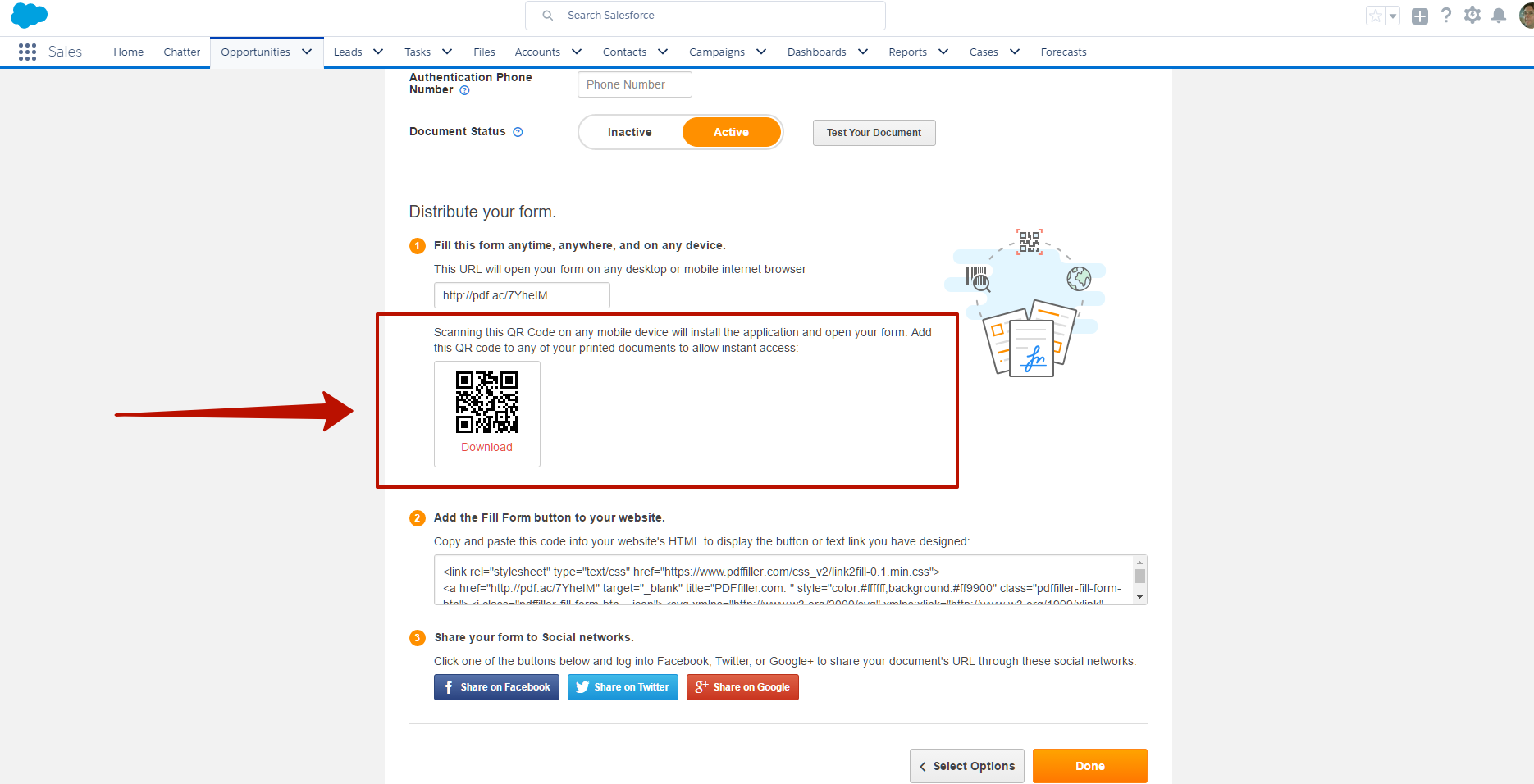Expand the Opportunities tab dropdown chevron
The height and width of the screenshot is (784, 1534).
coord(307,52)
